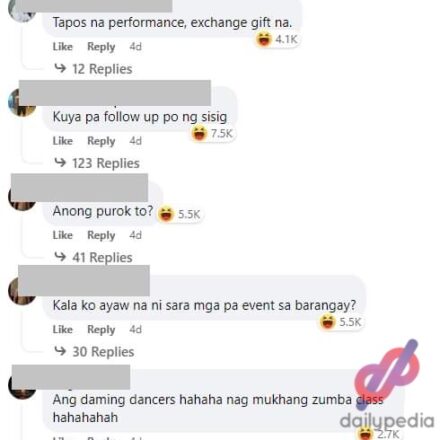Open commenter avatar beside 'Anong purok to?'
440x440 pixels.
22,197
